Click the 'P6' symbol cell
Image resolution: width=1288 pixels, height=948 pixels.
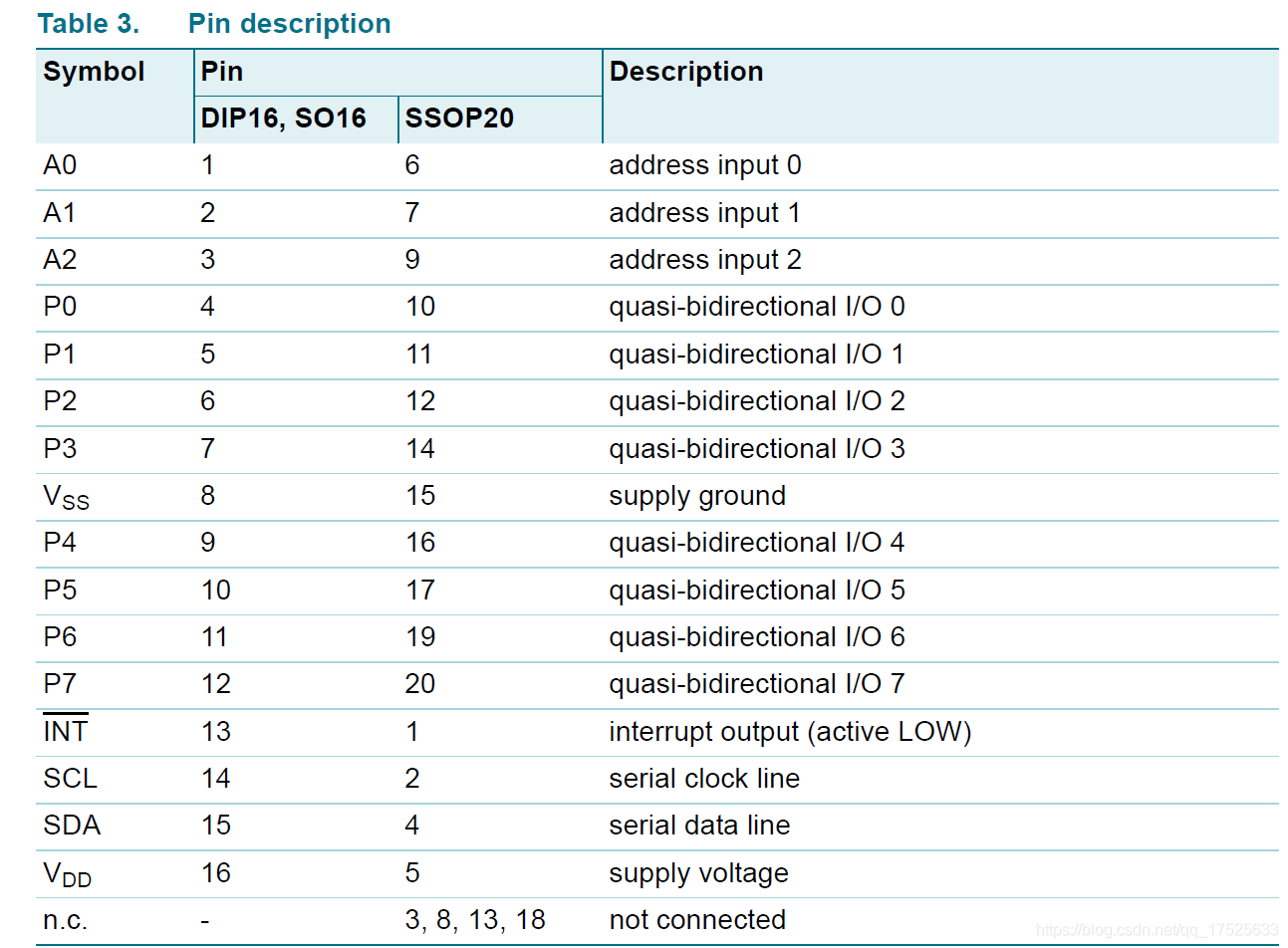(60, 637)
